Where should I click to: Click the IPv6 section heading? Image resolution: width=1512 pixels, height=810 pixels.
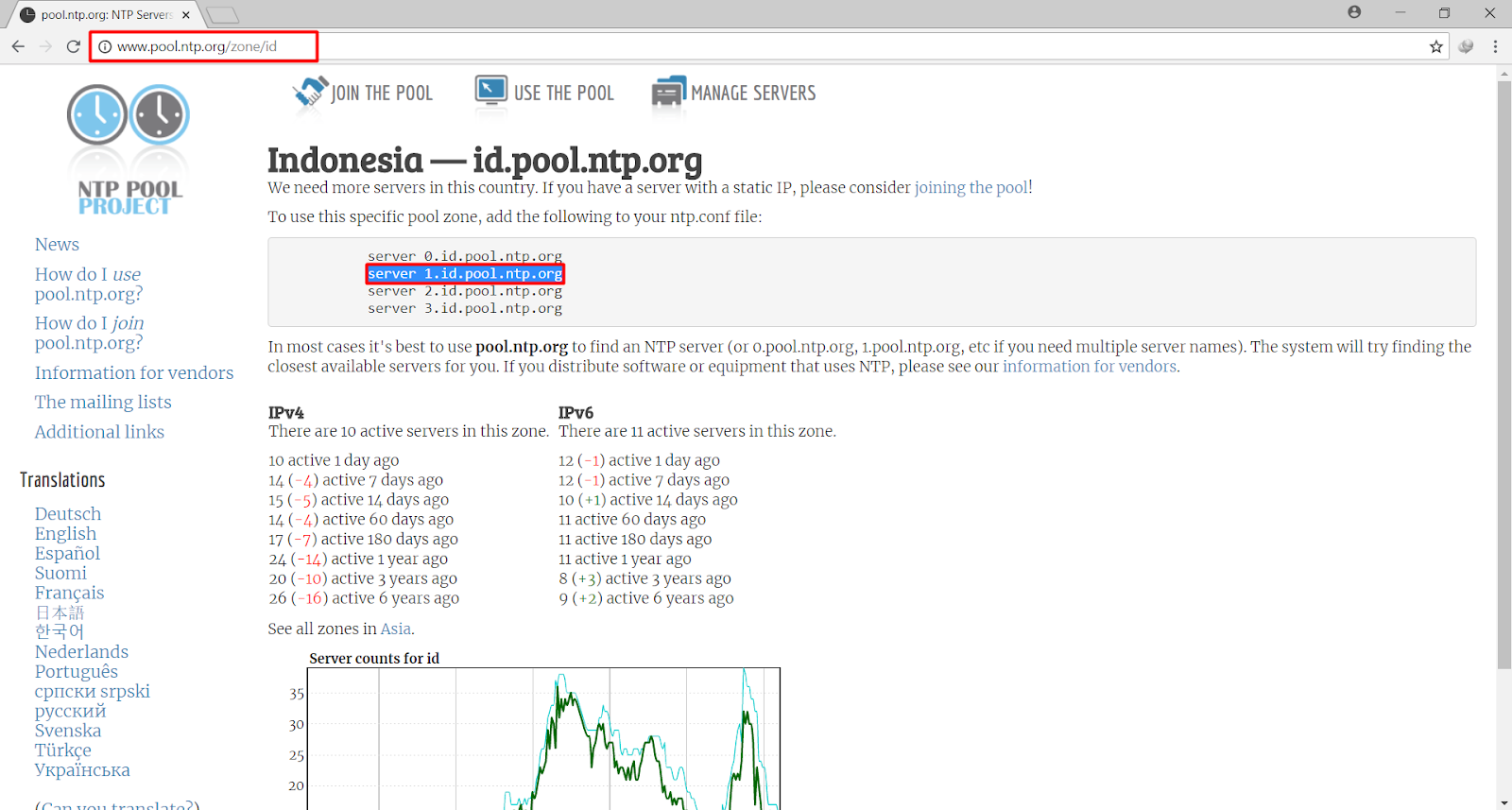click(x=576, y=413)
